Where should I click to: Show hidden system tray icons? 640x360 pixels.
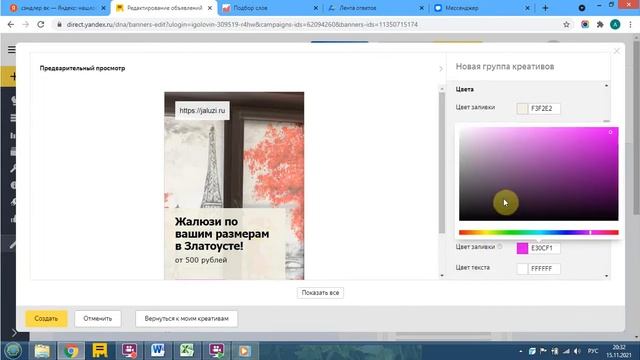520,351
